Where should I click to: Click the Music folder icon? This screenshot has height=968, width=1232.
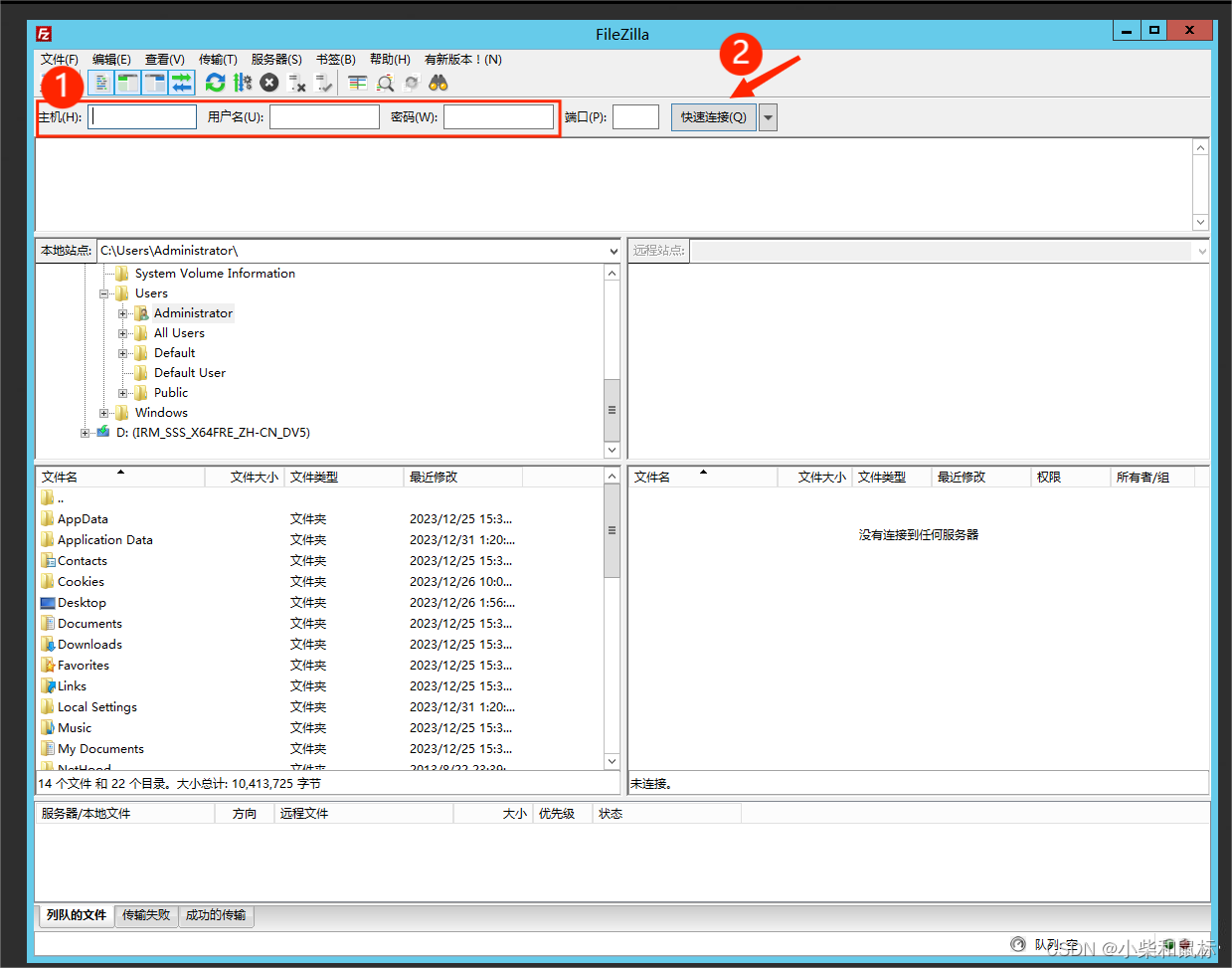pyautogui.click(x=48, y=727)
